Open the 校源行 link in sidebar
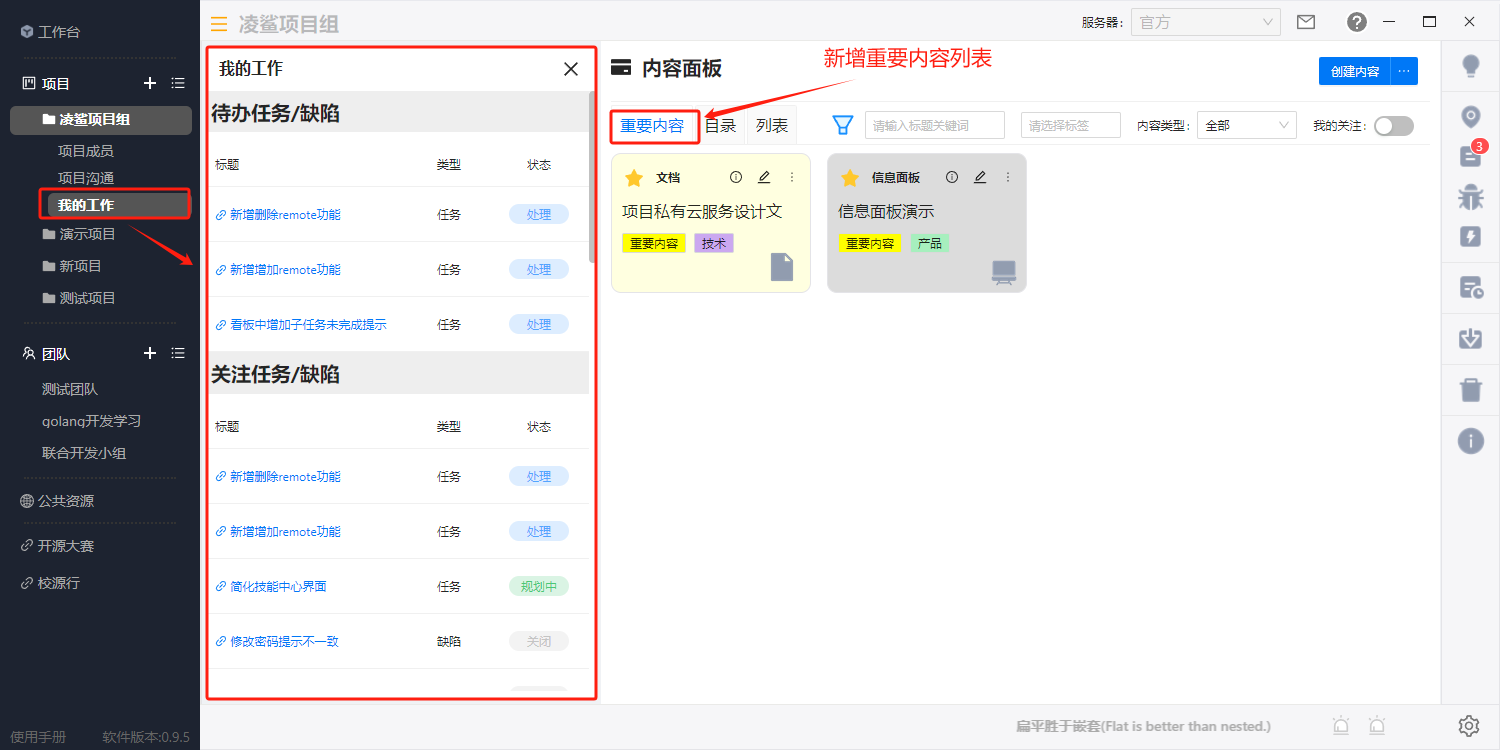This screenshot has height=750, width=1500. (x=58, y=582)
